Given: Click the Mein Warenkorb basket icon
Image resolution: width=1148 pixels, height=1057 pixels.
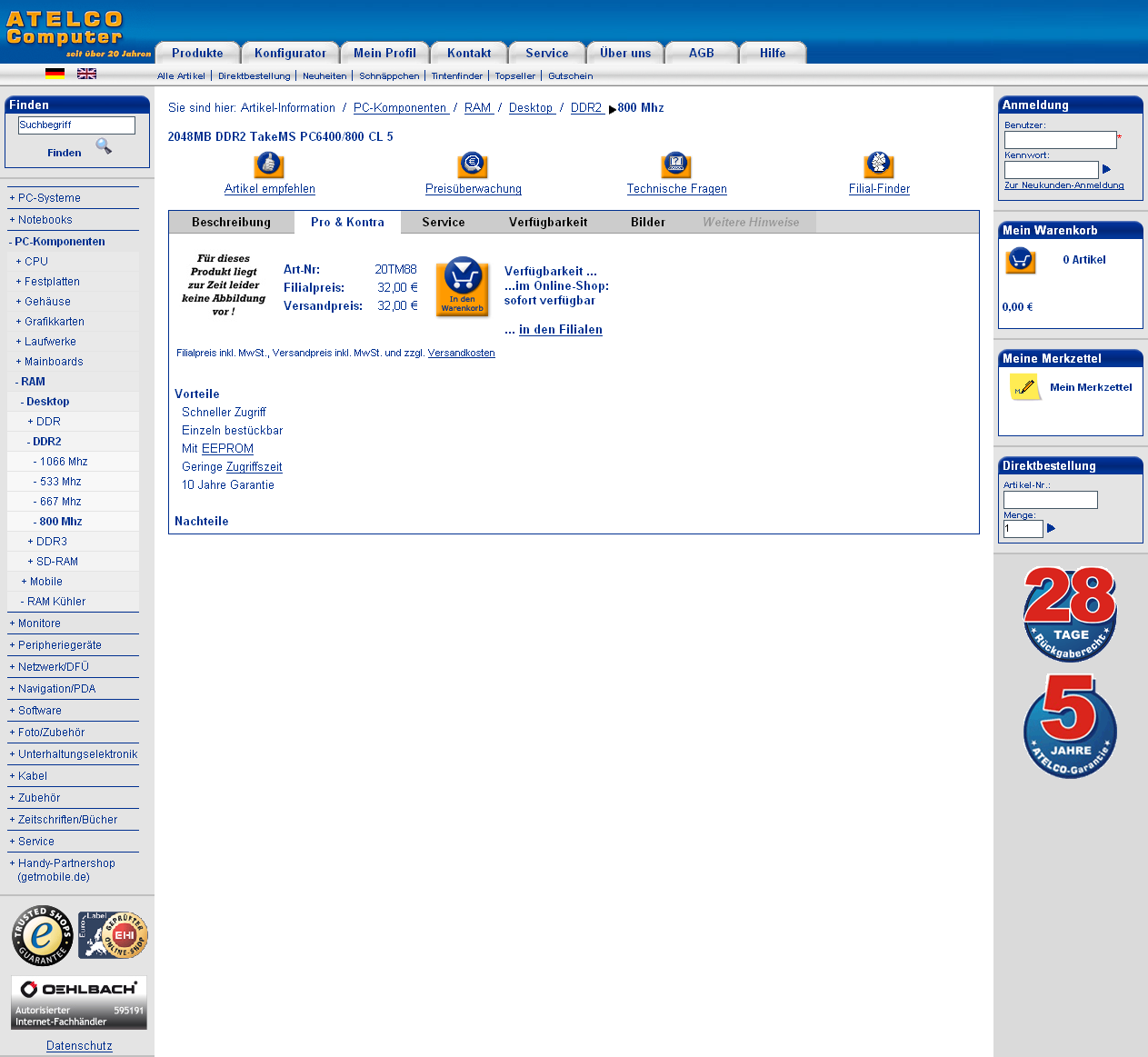Looking at the screenshot, I should tap(1021, 261).
